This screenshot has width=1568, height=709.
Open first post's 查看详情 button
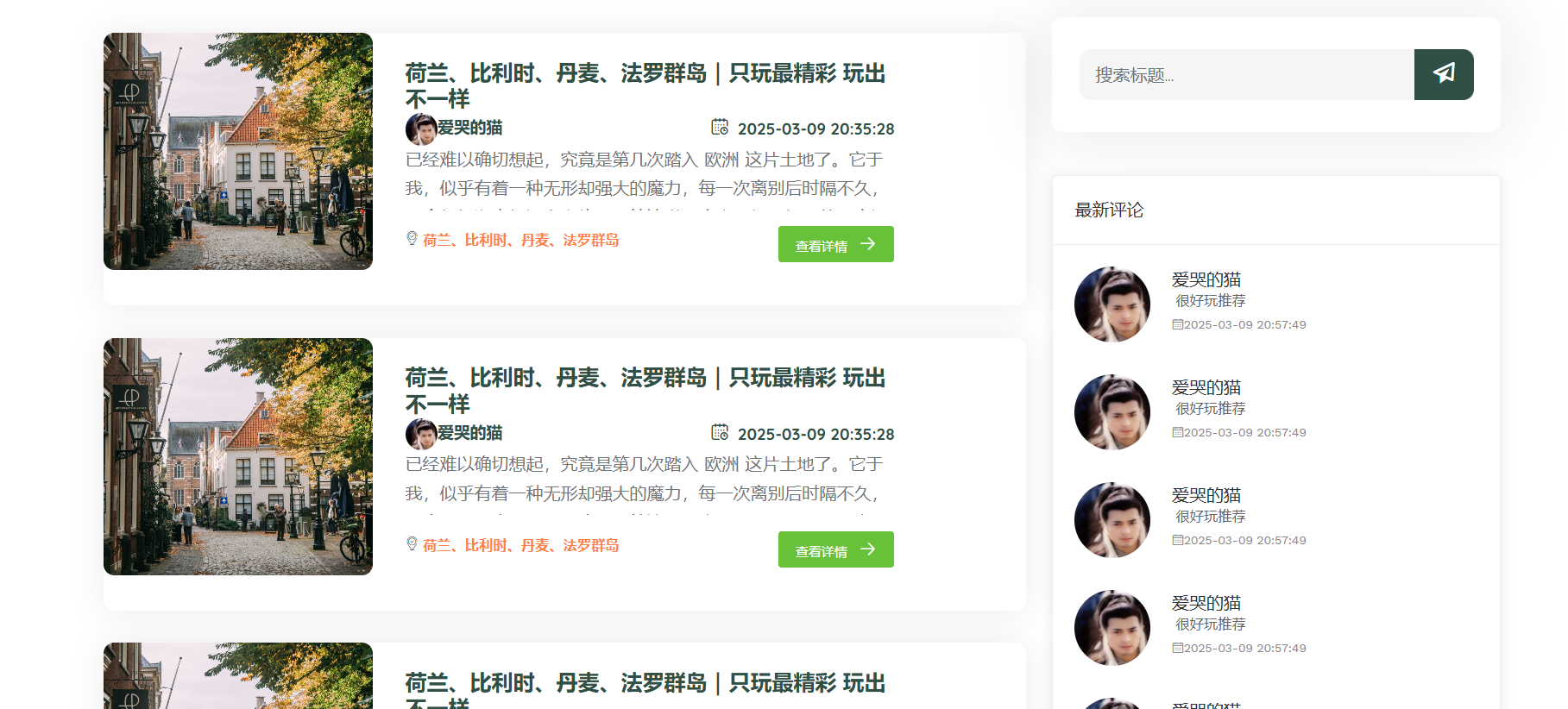tap(836, 244)
